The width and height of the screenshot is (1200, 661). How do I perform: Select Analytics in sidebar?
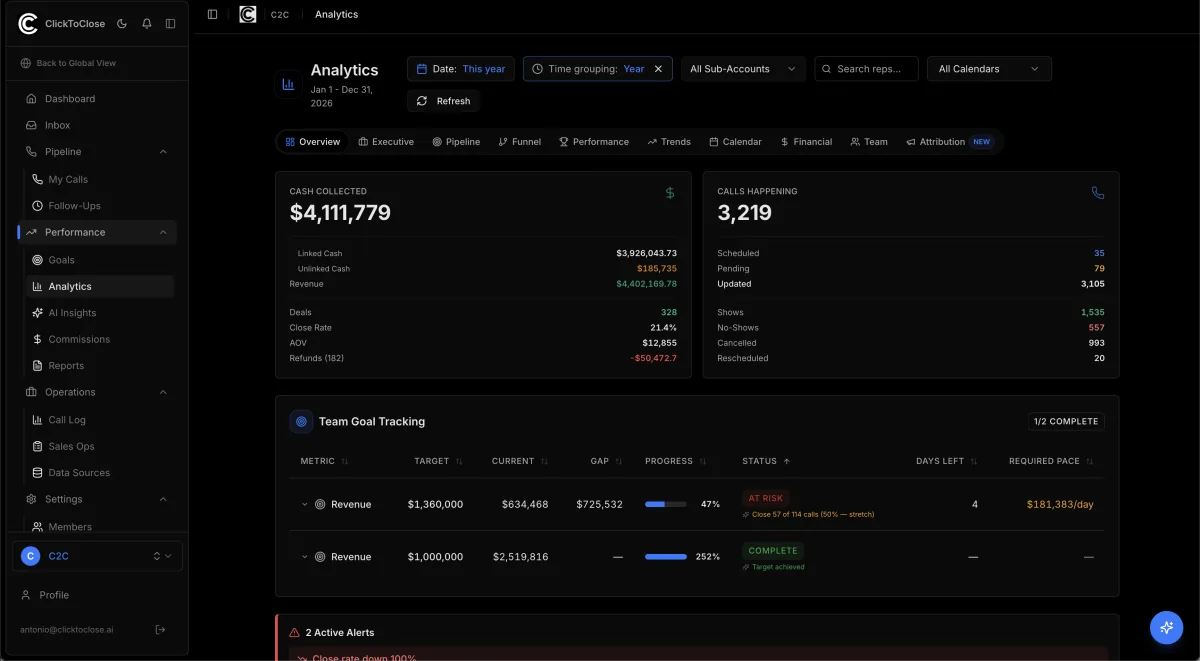(98, 286)
